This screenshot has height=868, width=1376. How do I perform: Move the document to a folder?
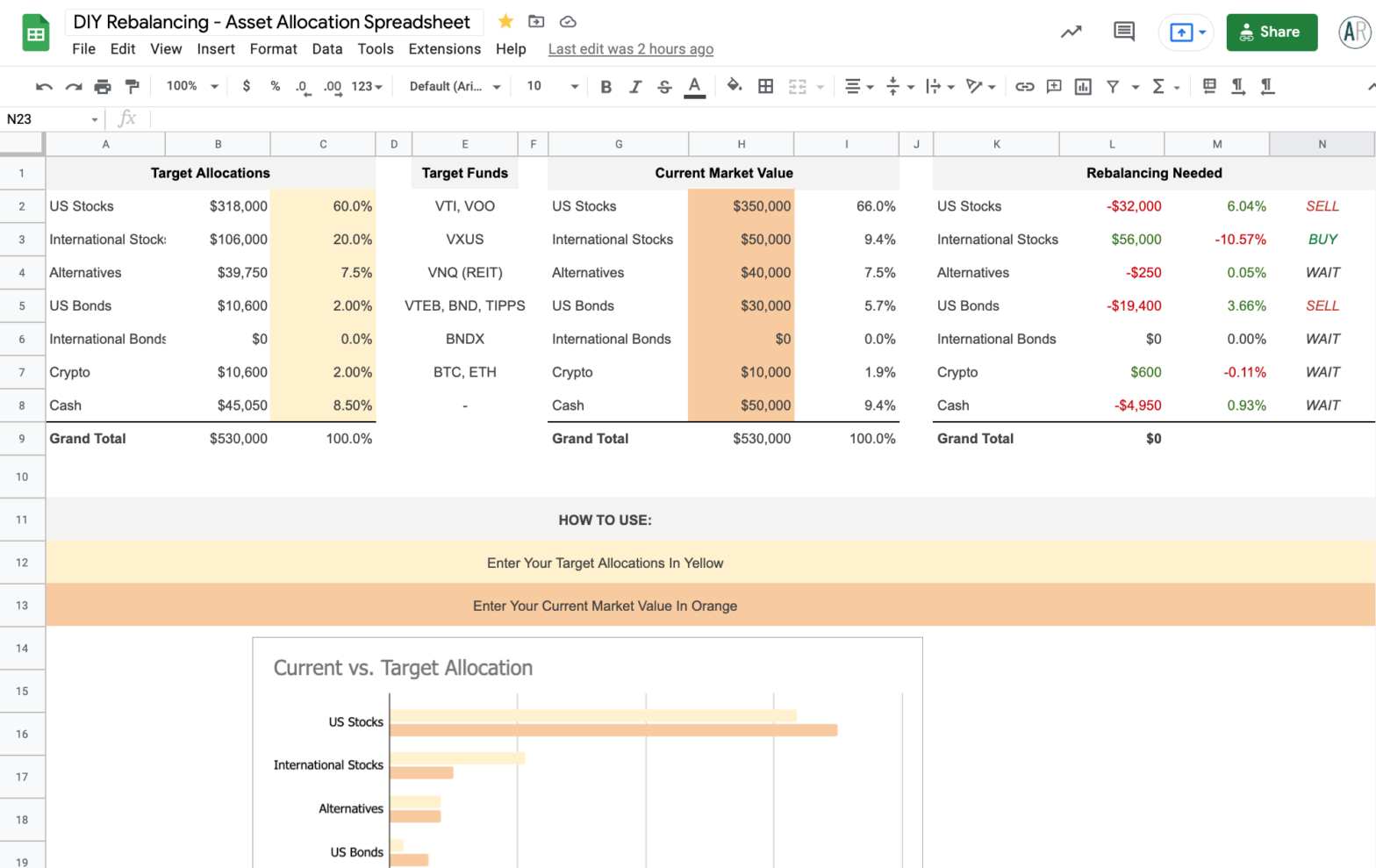point(536,21)
